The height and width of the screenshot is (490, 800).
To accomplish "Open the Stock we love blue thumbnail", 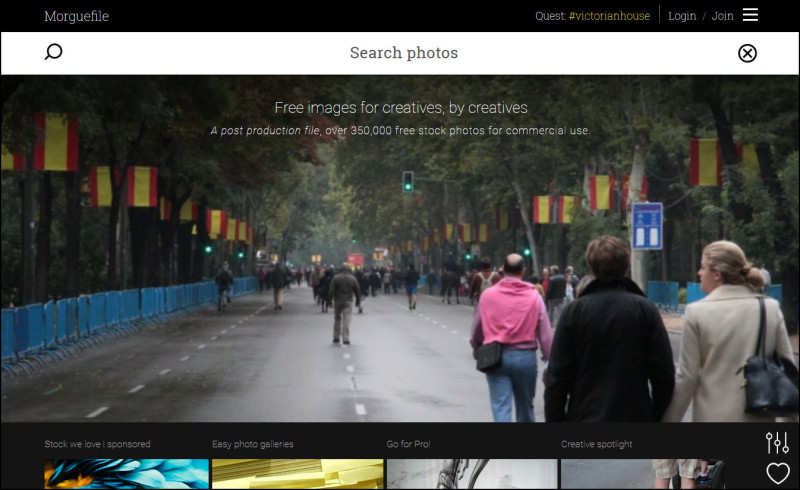I will point(126,474).
